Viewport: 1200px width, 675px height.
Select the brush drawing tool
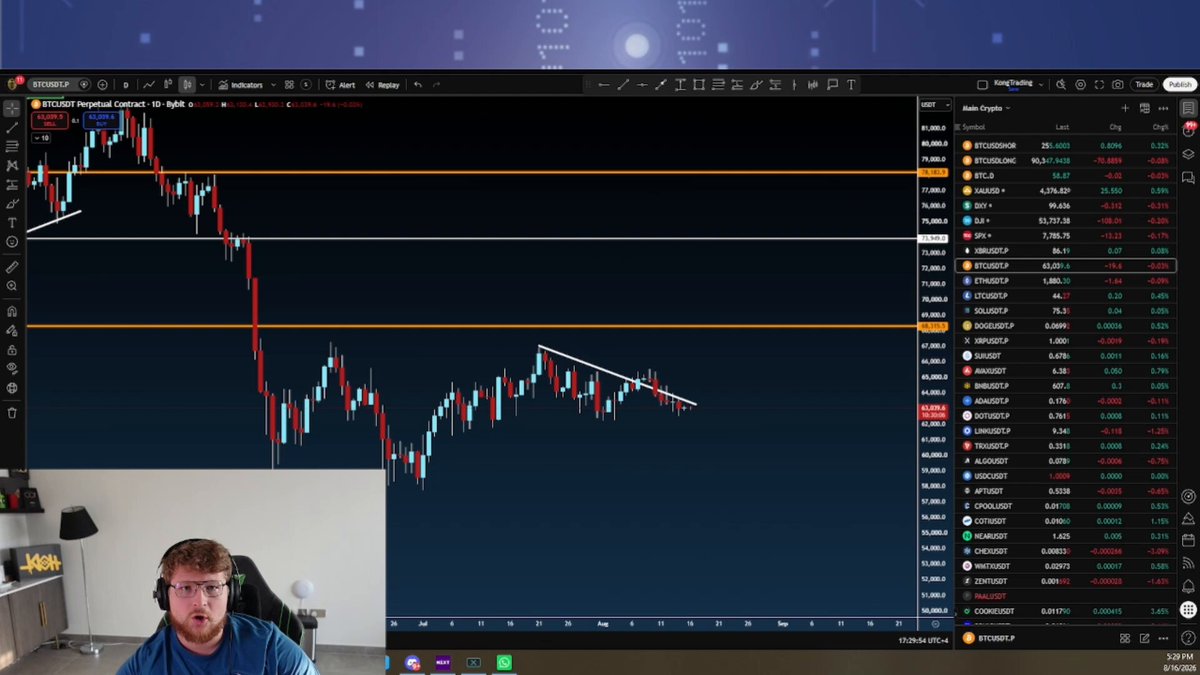pos(12,204)
